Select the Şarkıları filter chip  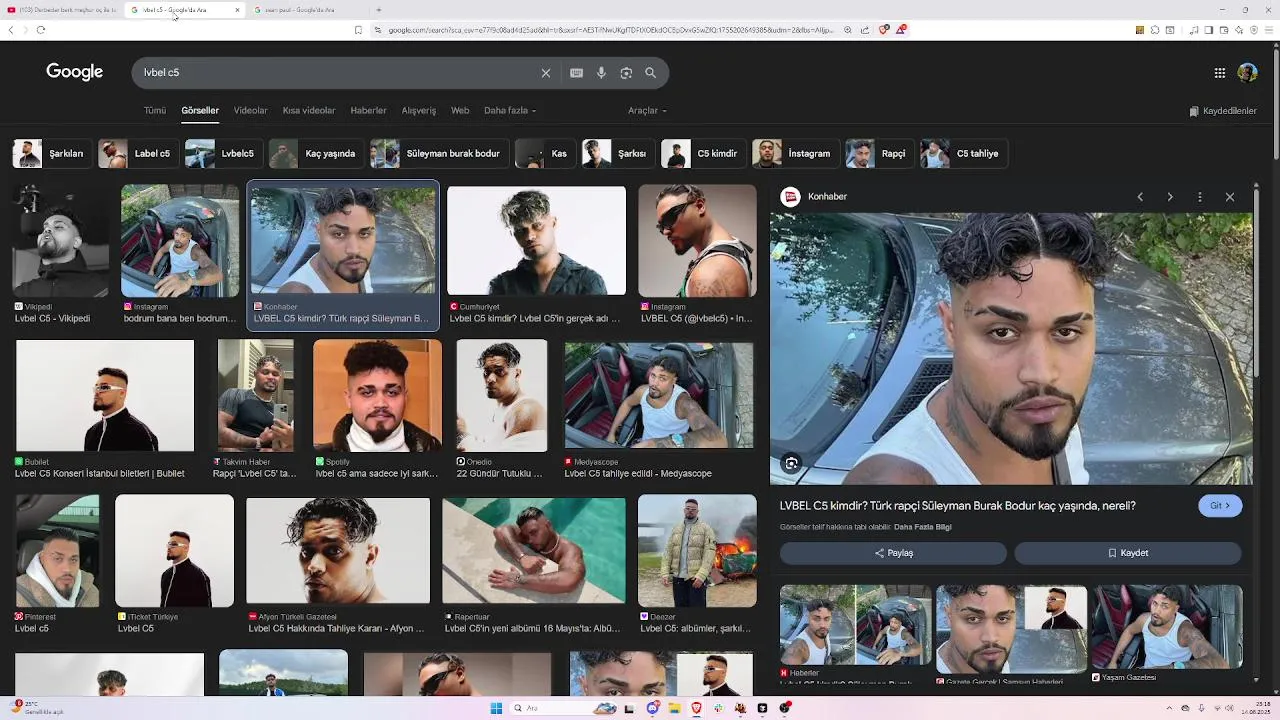coord(50,154)
